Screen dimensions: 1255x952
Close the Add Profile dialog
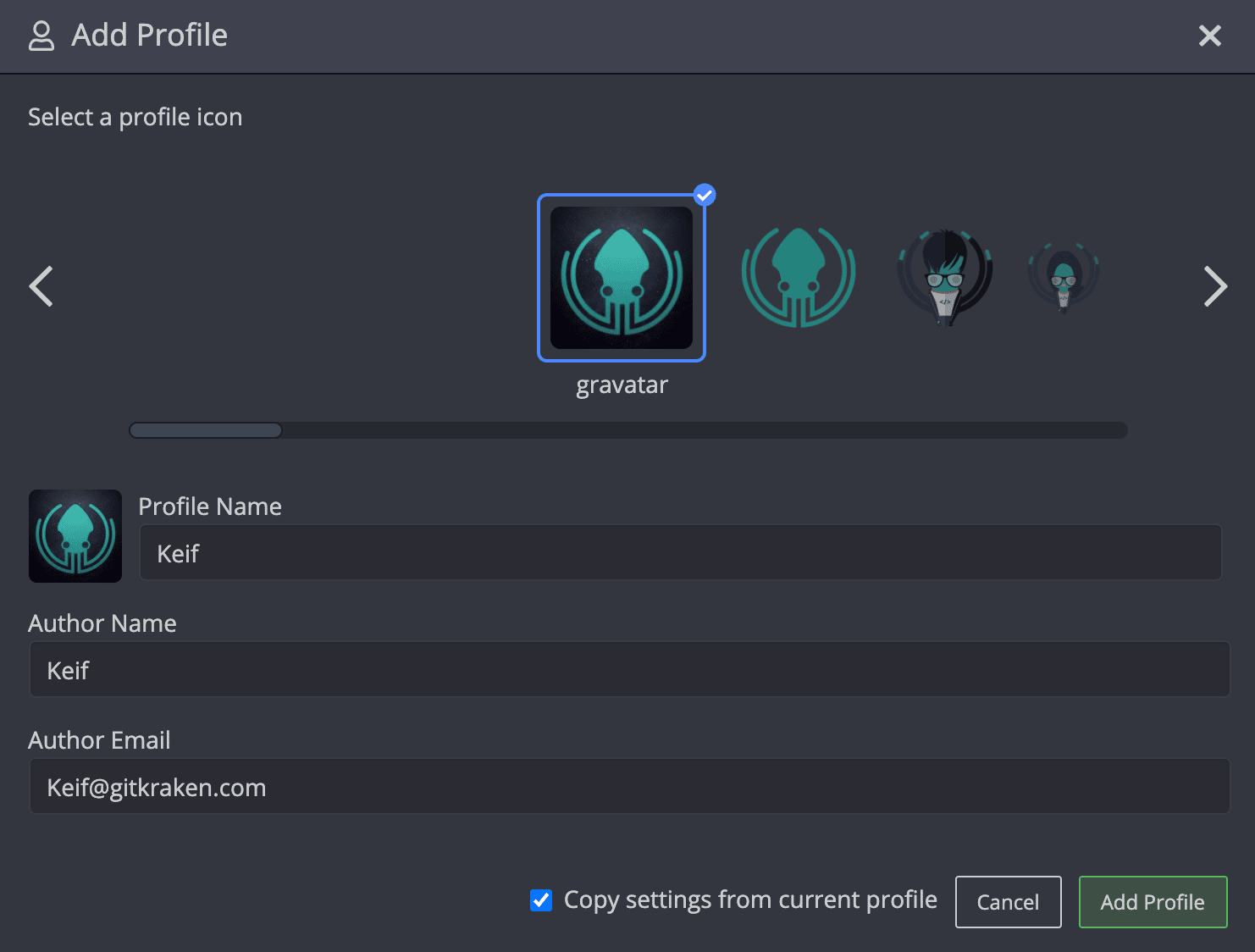click(x=1210, y=36)
